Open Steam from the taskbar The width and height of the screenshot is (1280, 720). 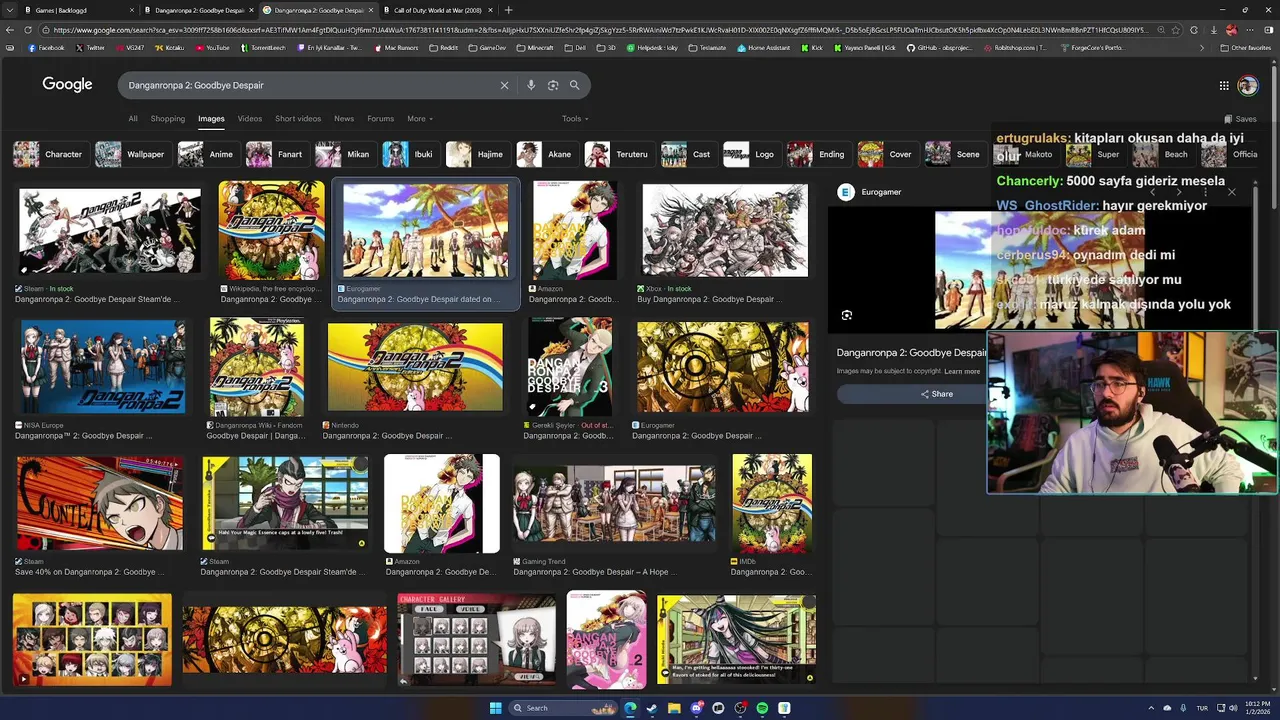652,708
